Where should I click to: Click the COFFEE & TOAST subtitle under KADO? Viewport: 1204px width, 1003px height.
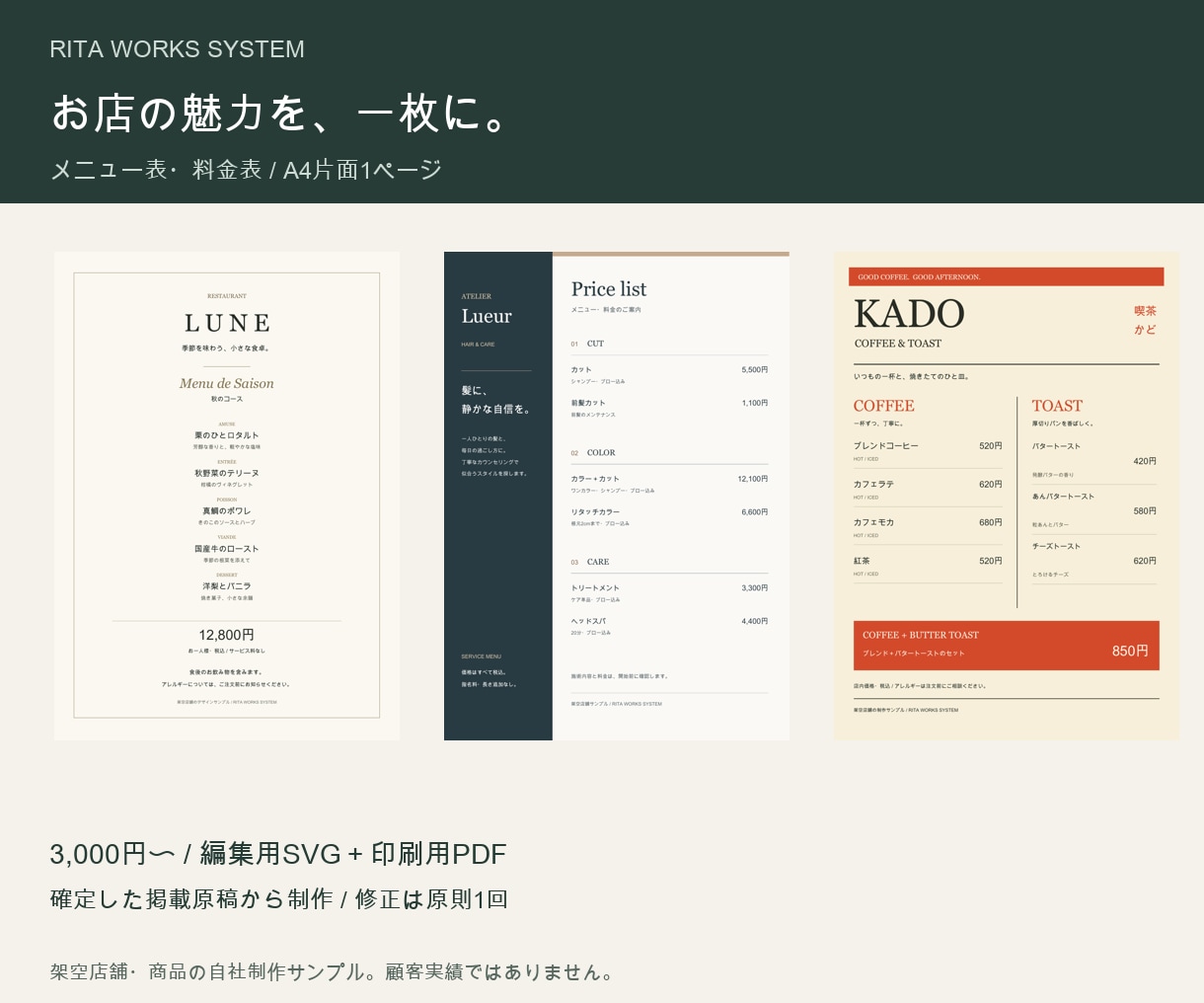point(898,344)
